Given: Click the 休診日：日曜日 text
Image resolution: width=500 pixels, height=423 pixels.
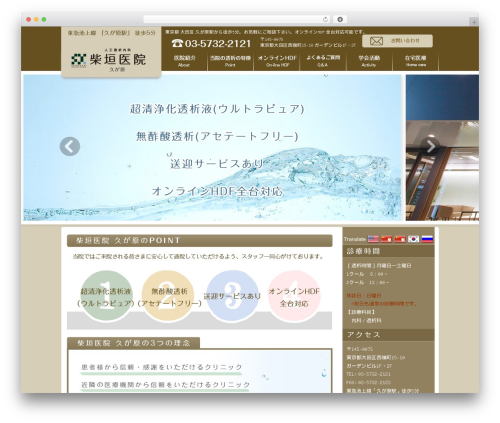Looking at the screenshot, I should [364, 296].
